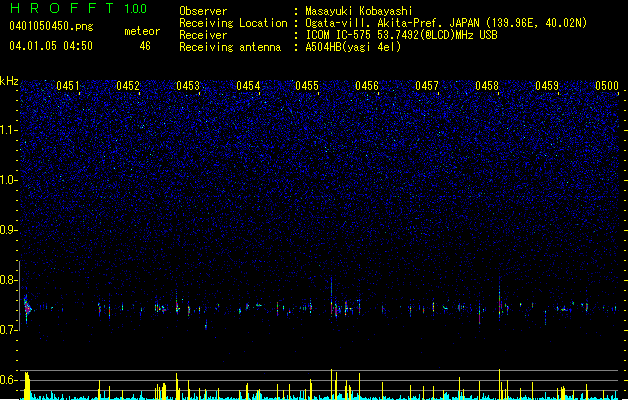Viewport: 629px width, 400px height.
Task: Click the 0.7 kHz axis label
Action: tap(9, 330)
